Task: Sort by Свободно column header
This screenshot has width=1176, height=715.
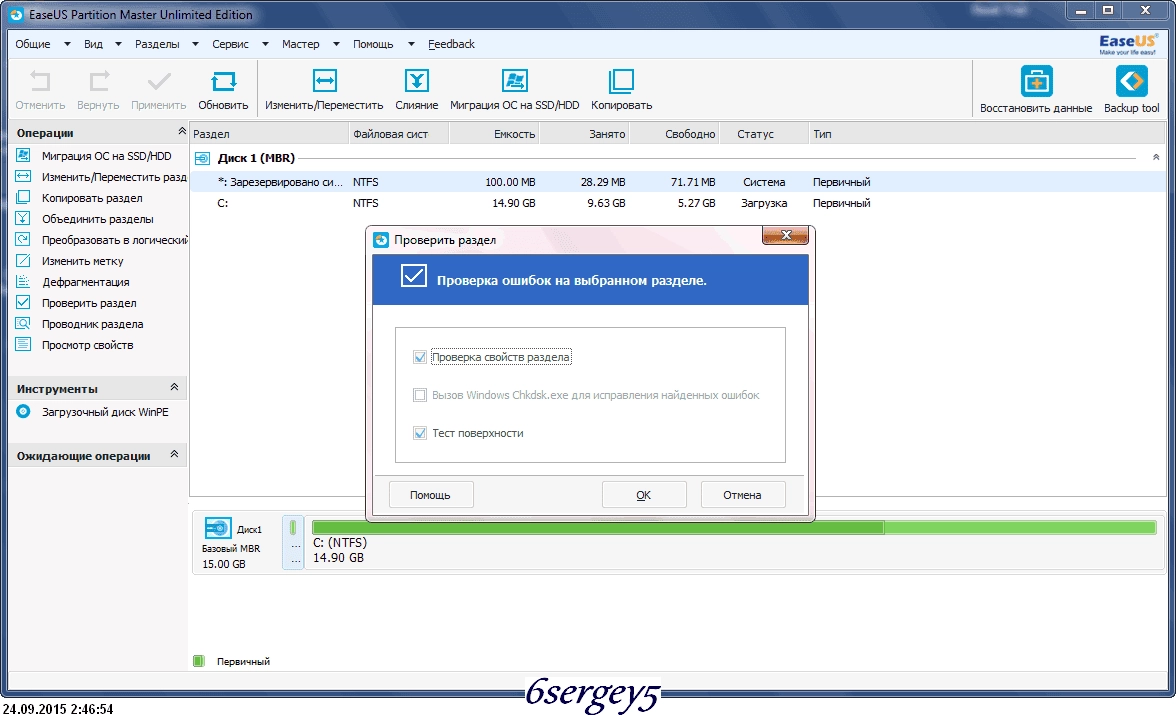Action: pyautogui.click(x=674, y=134)
